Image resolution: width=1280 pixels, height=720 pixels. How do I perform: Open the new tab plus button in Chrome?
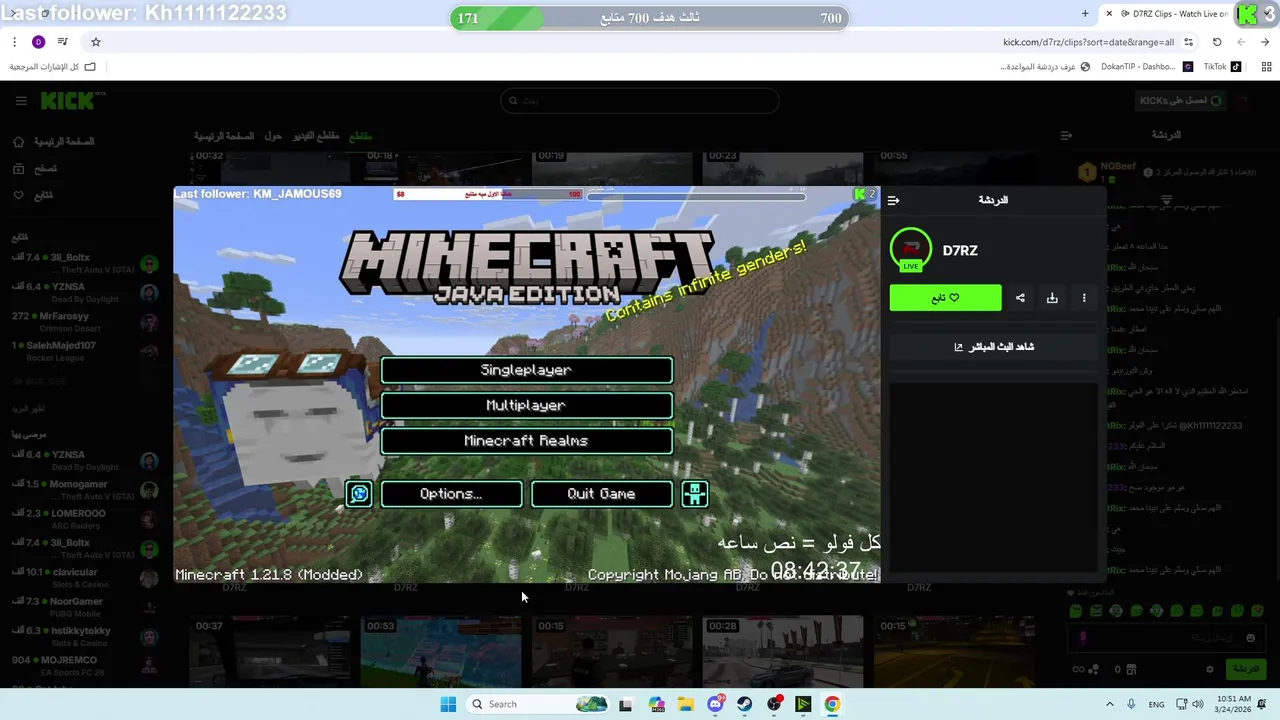(1085, 14)
